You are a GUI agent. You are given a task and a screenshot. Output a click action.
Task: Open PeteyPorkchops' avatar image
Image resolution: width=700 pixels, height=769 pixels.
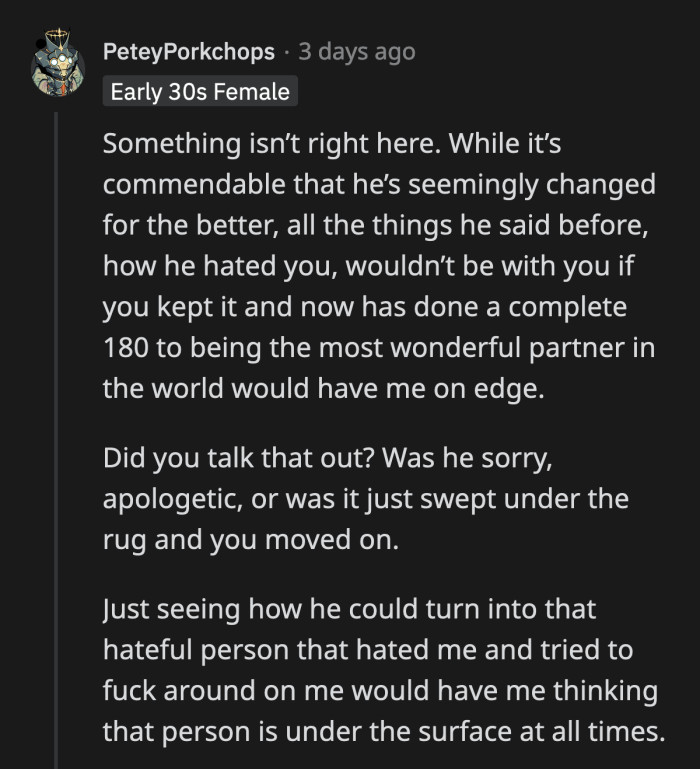pos(57,62)
